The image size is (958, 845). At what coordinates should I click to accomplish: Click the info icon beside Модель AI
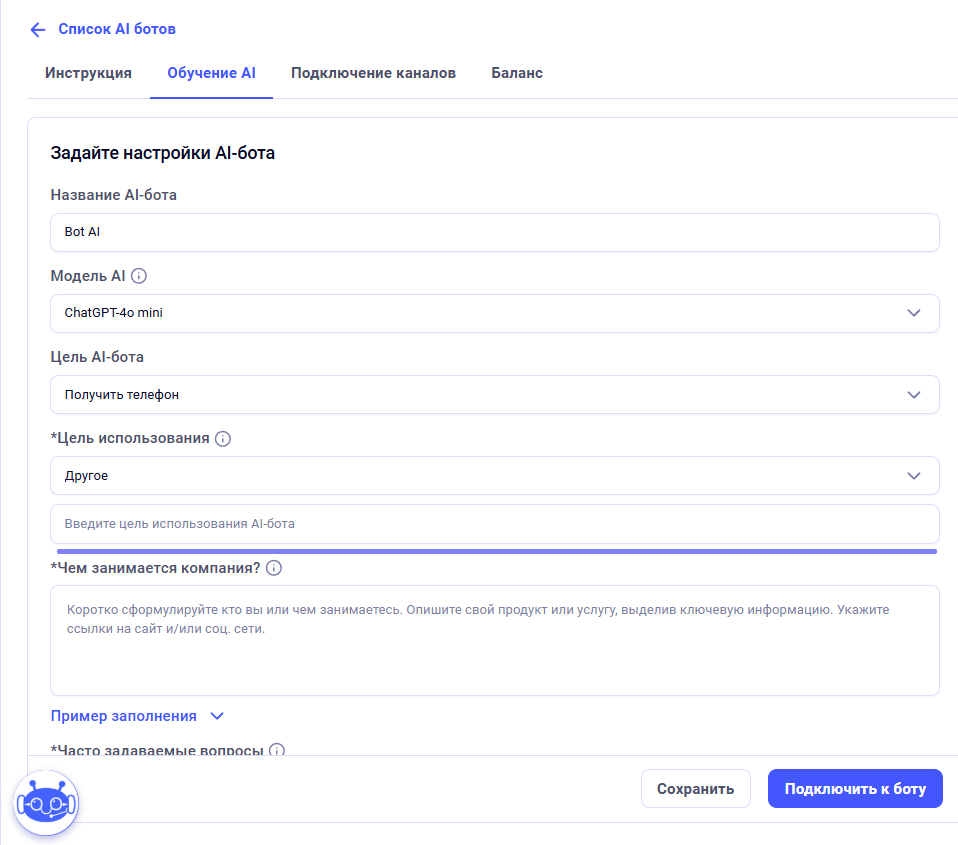[x=139, y=276]
